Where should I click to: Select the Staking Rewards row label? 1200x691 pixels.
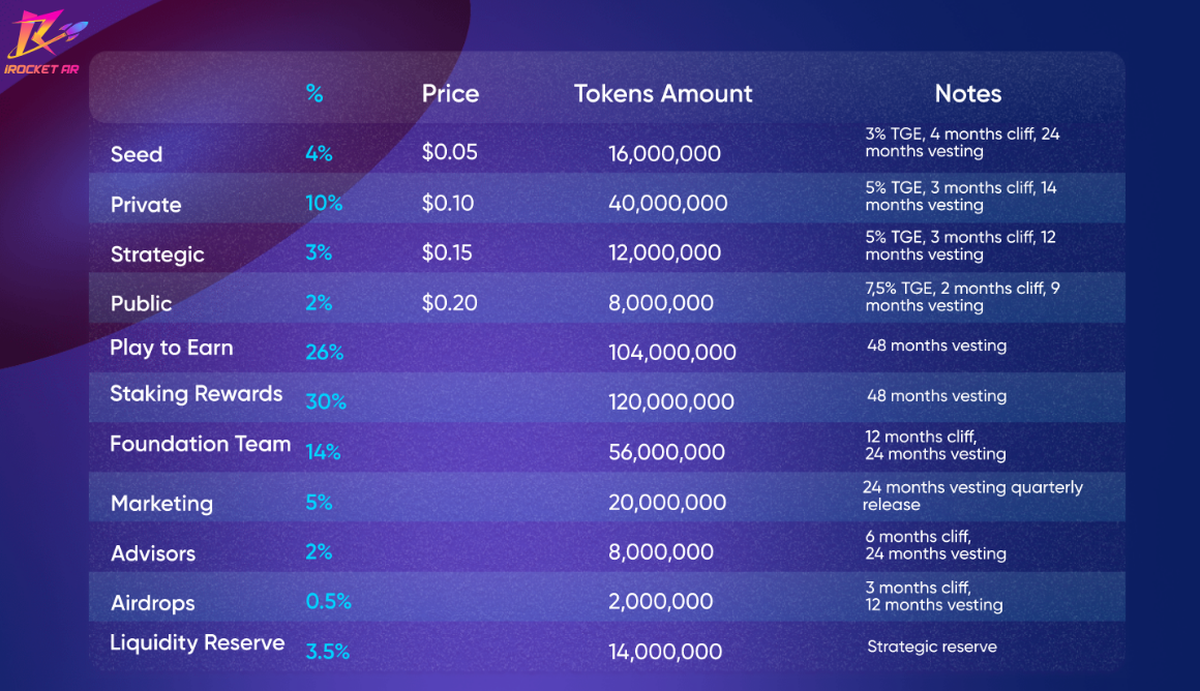click(196, 394)
